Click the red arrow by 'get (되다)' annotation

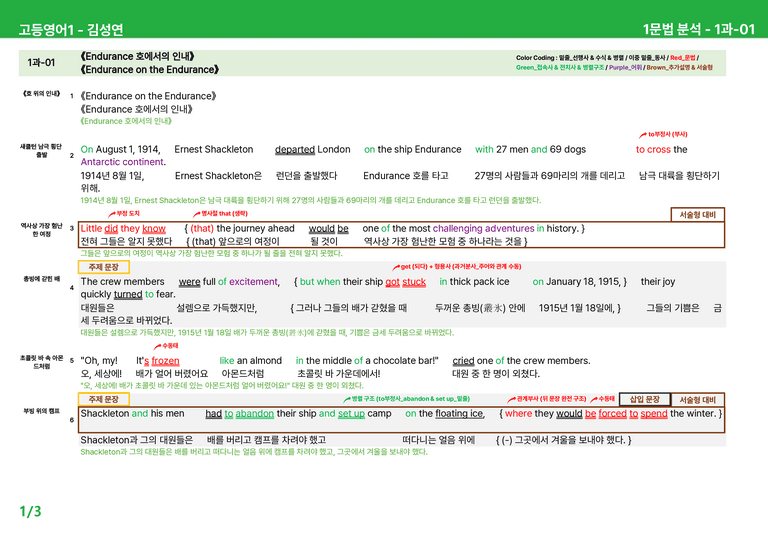point(396,267)
